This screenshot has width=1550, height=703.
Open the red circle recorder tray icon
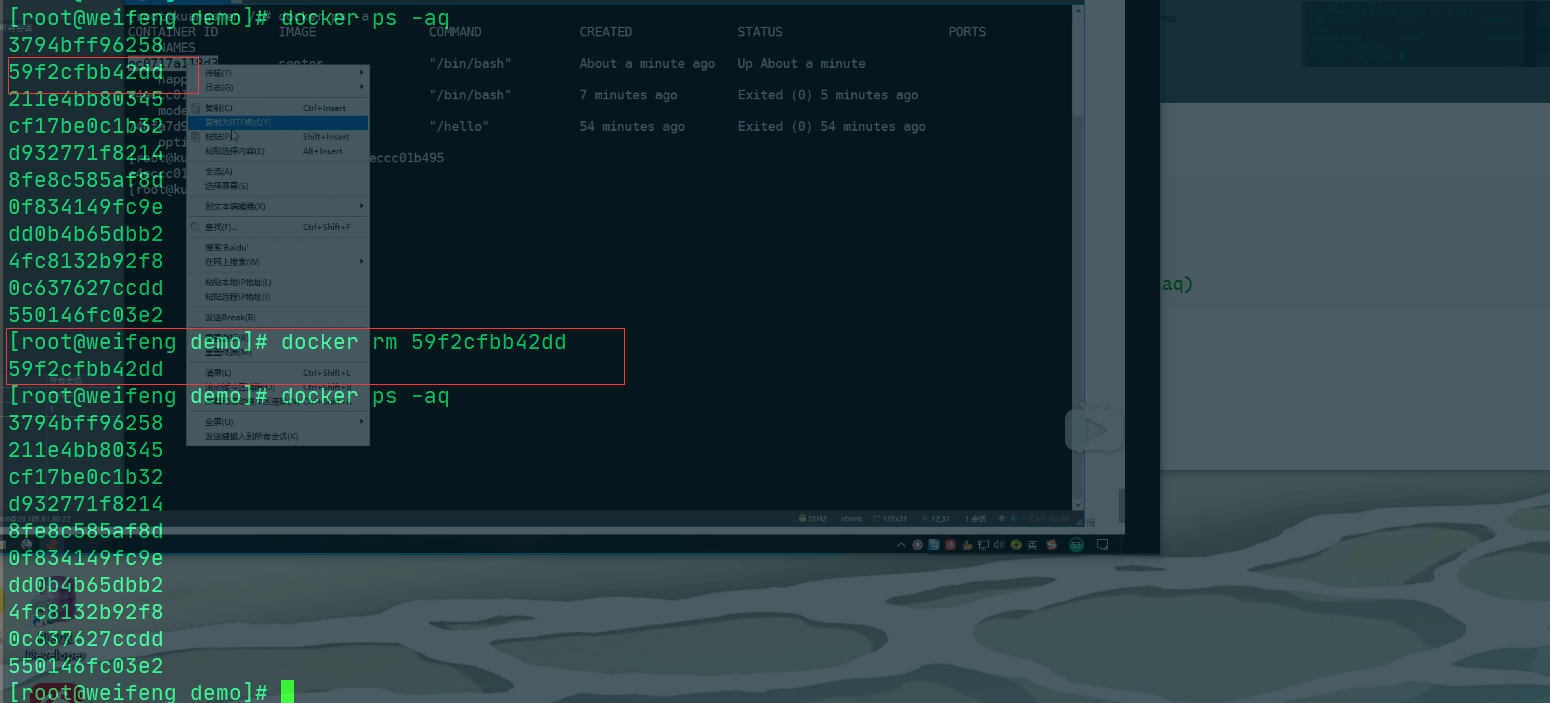(x=917, y=545)
